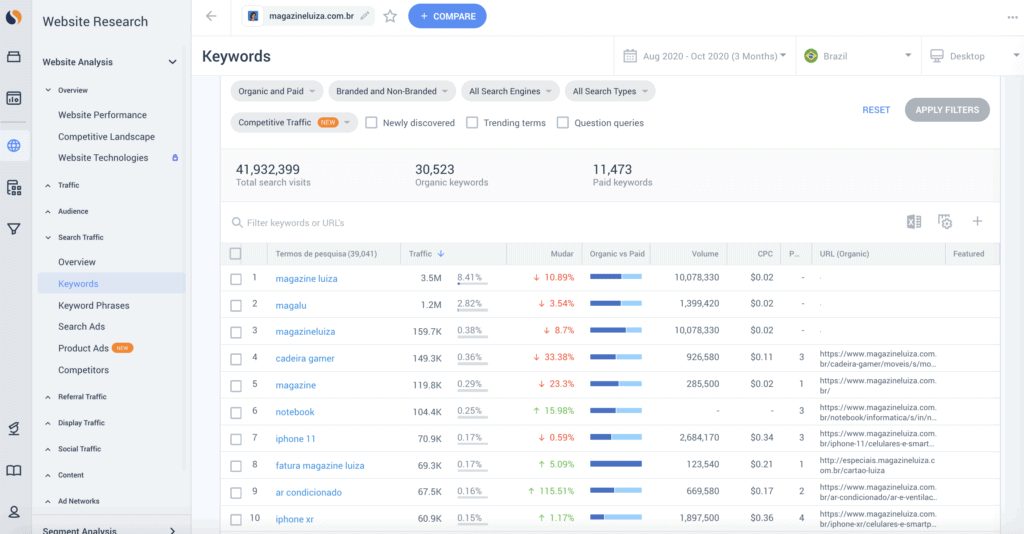Enable the Question queries checkbox

(x=562, y=123)
